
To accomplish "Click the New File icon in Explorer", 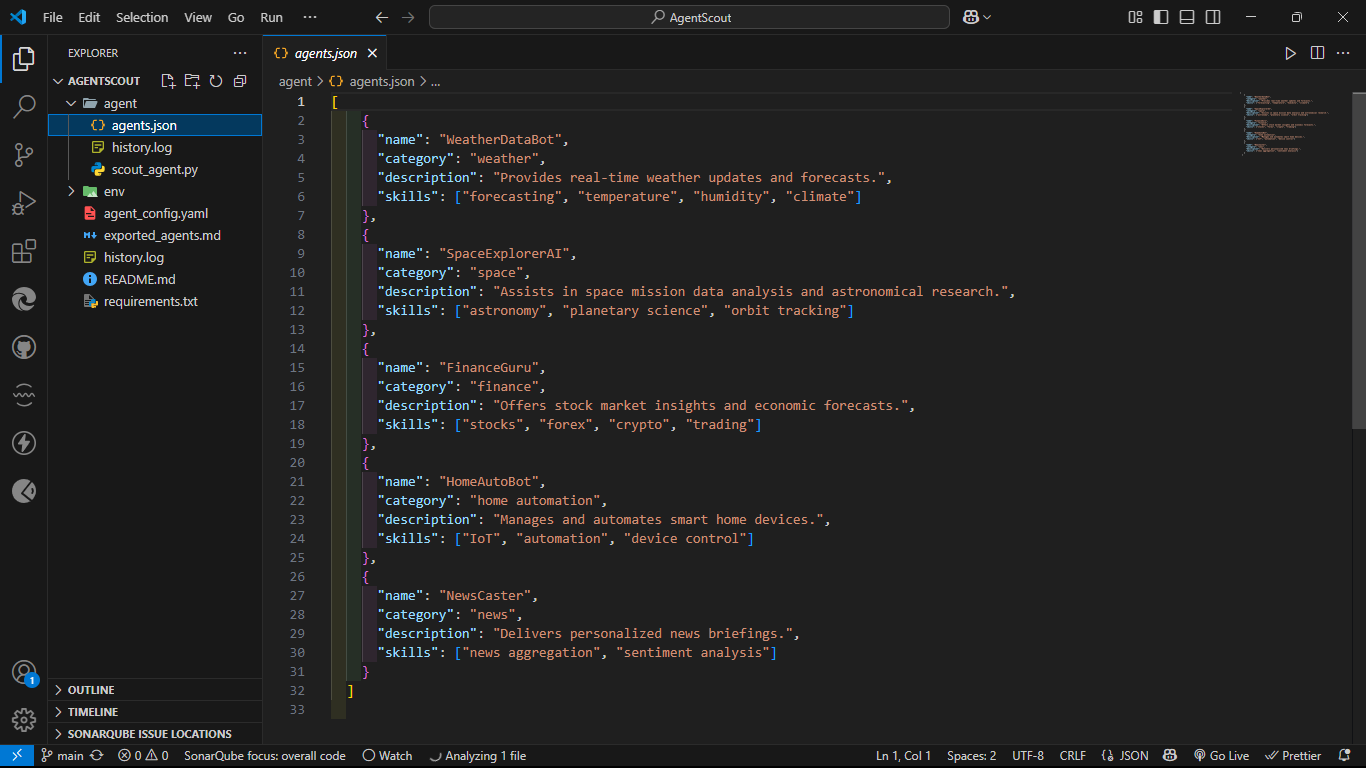I will 168,81.
